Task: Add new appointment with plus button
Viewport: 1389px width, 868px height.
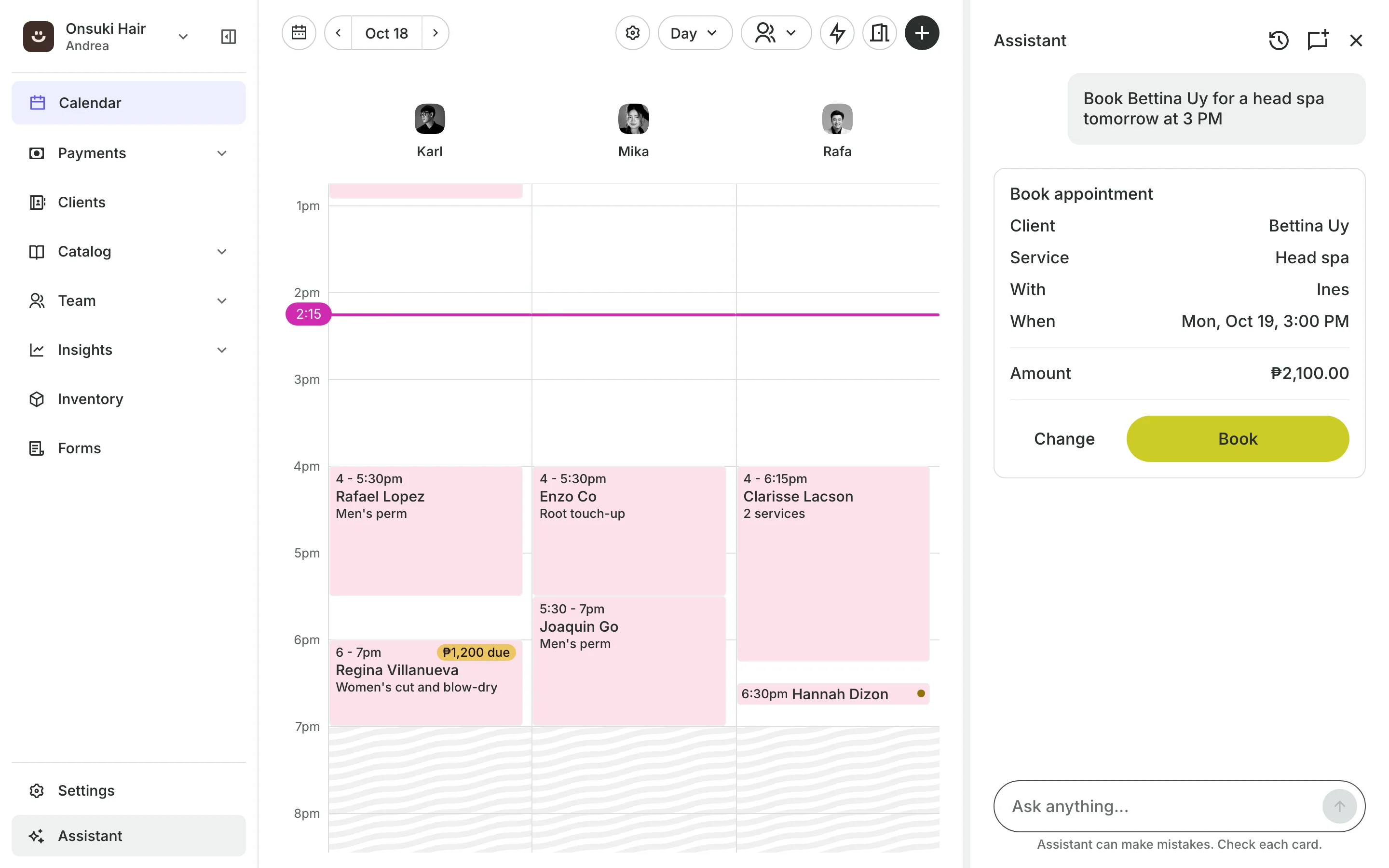Action: [922, 33]
